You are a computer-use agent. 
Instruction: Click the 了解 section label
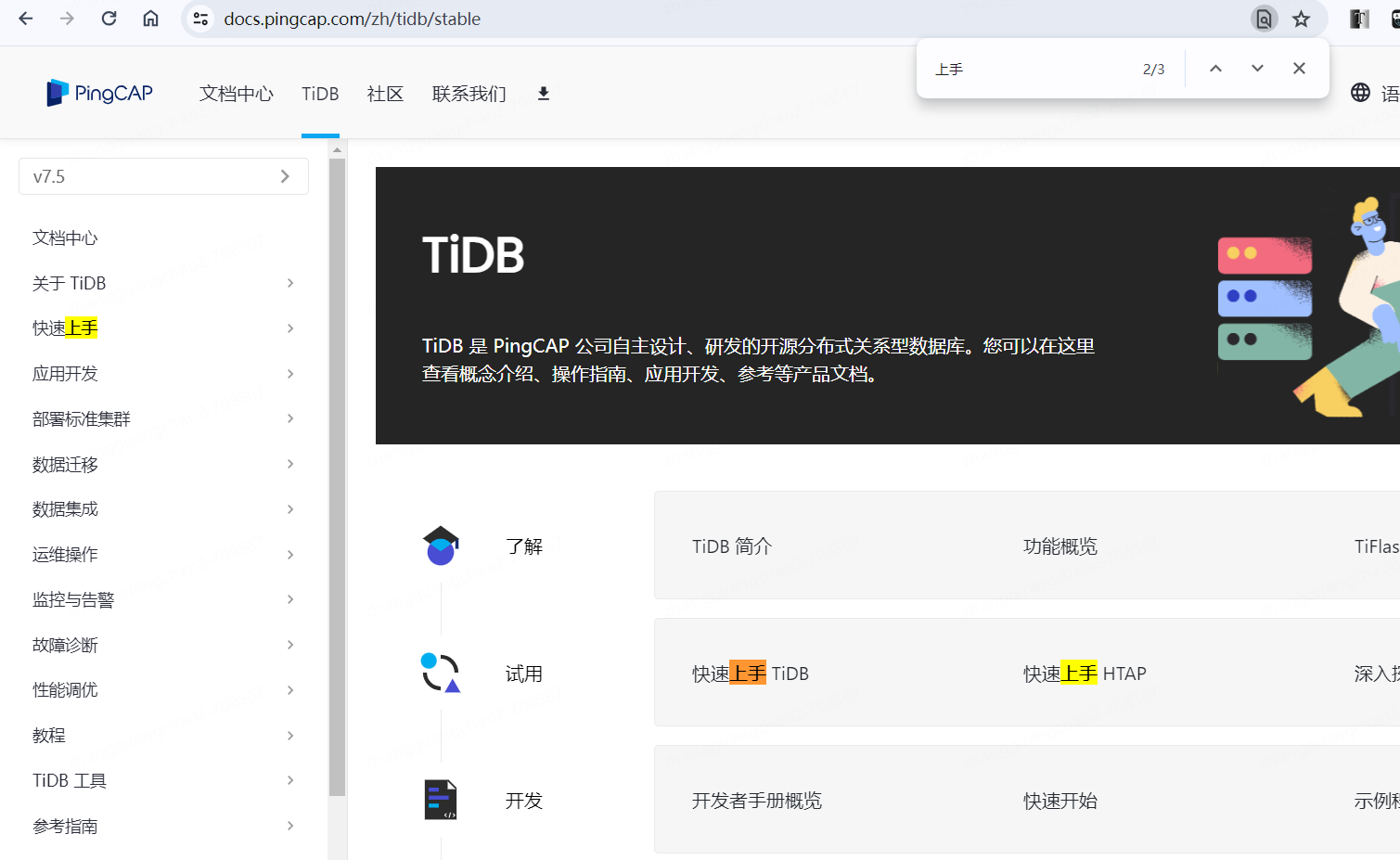524,546
